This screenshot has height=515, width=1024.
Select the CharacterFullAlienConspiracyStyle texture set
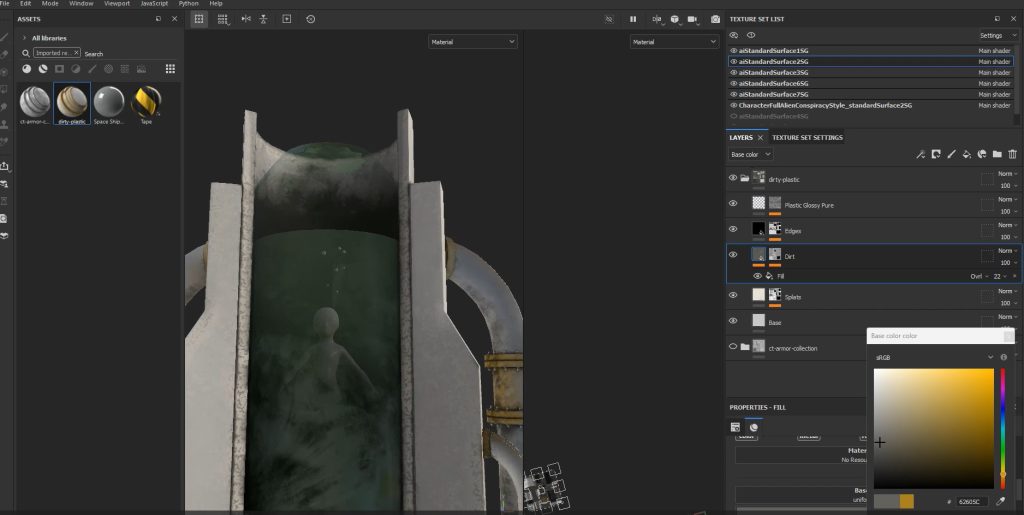pos(872,105)
